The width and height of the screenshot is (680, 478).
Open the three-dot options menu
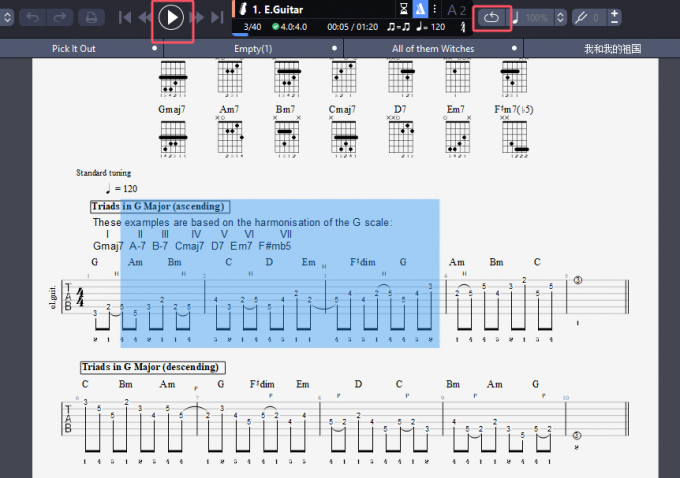point(435,9)
